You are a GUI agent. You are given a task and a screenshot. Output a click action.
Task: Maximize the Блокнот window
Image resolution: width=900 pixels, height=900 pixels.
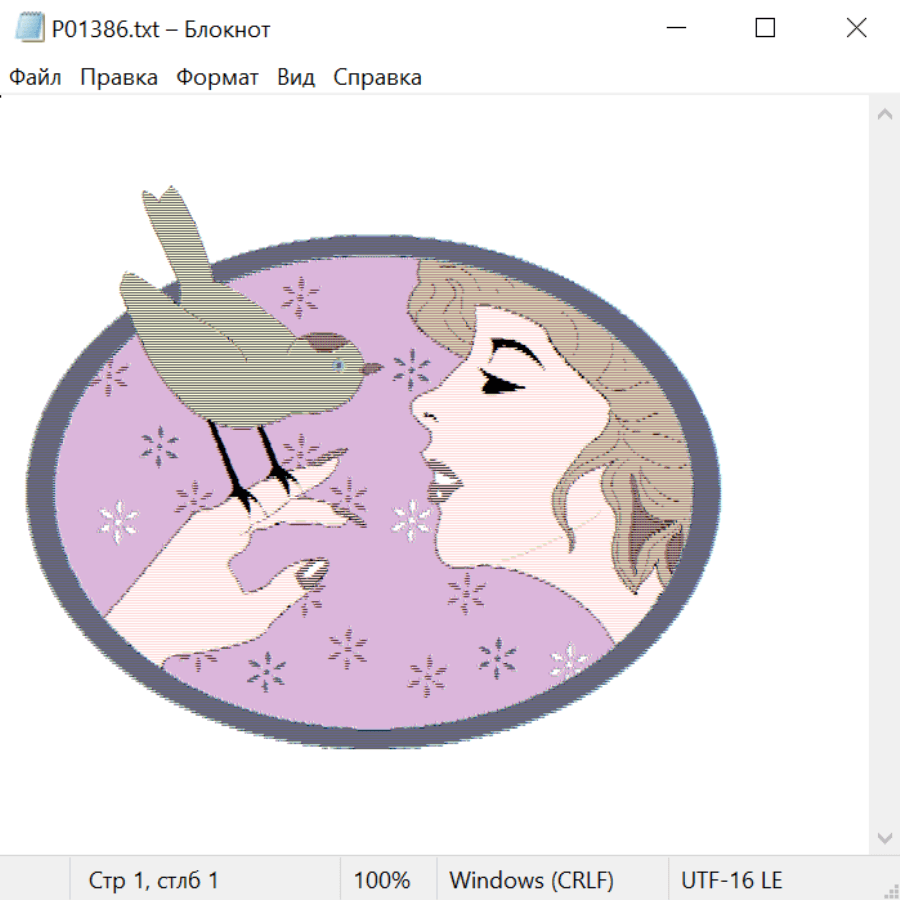point(765,28)
